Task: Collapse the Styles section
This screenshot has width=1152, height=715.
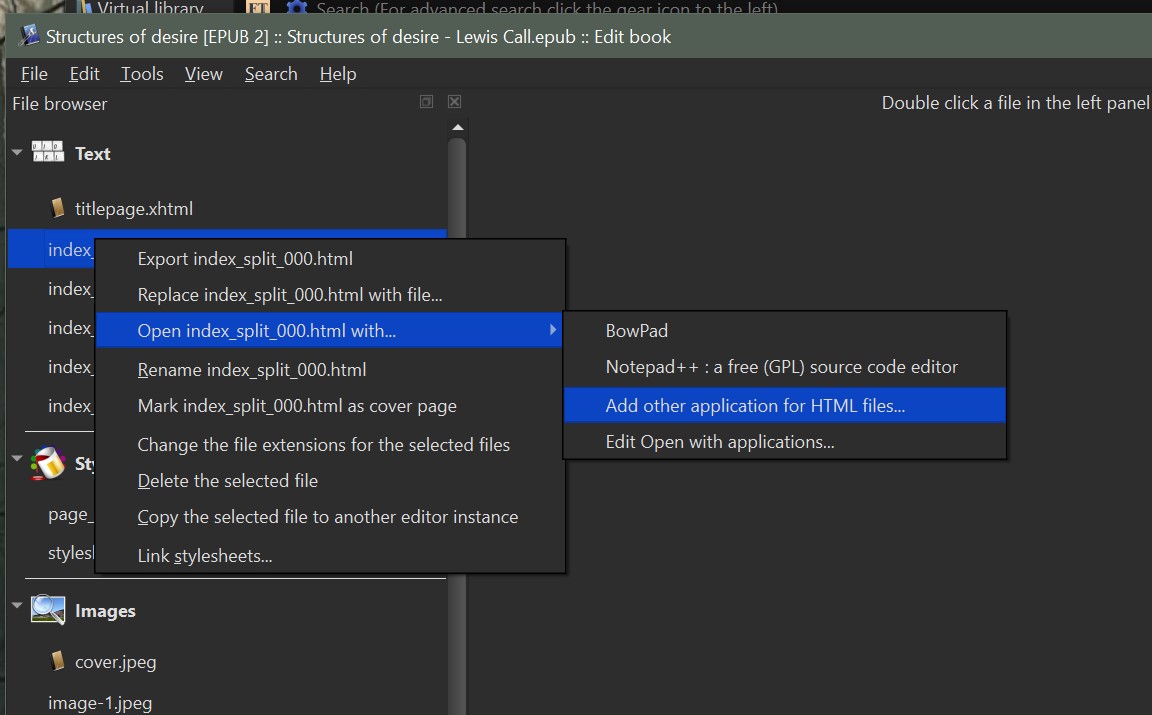Action: click(x=17, y=460)
